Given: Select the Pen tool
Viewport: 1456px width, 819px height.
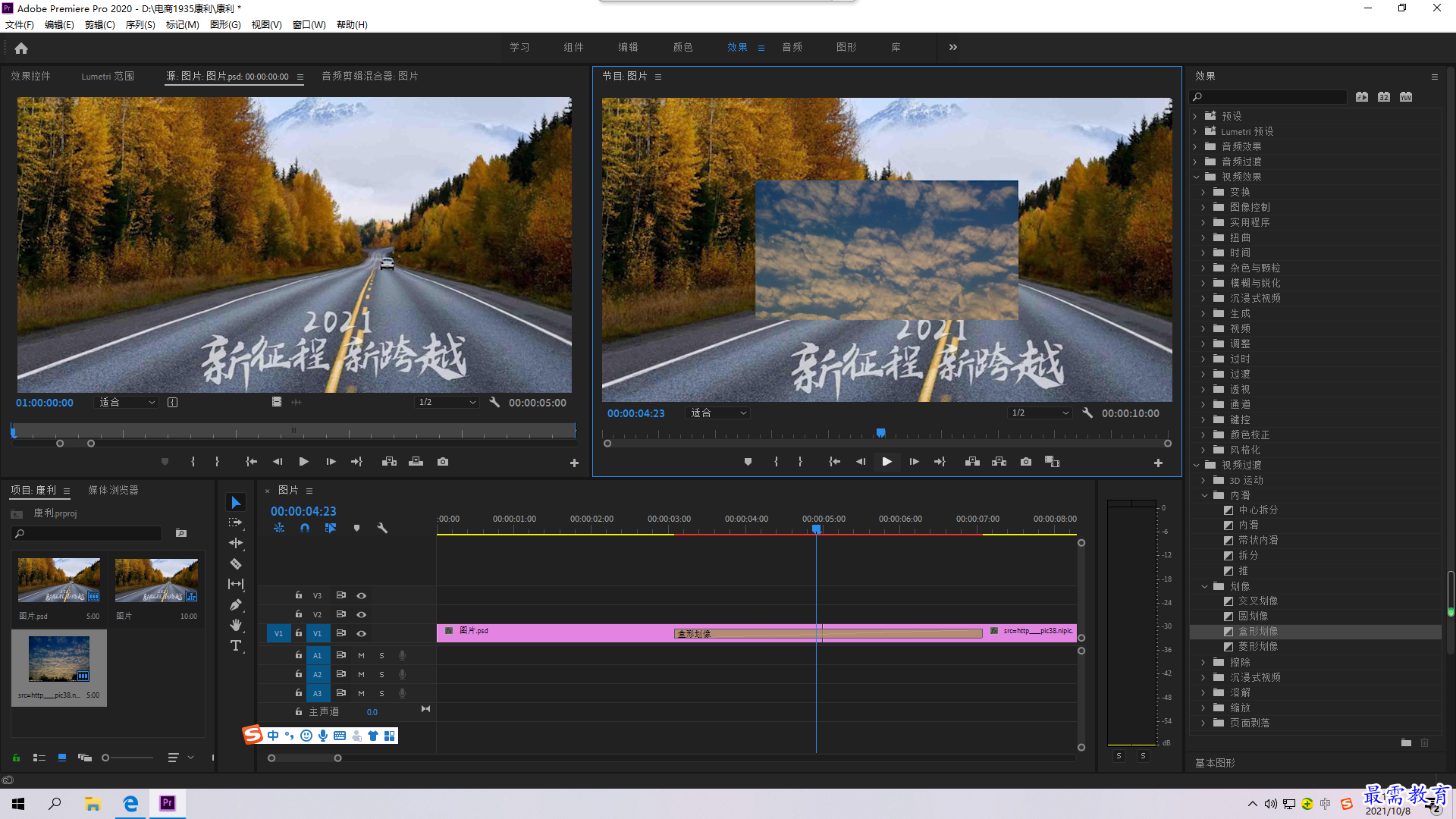Looking at the screenshot, I should pos(236,604).
